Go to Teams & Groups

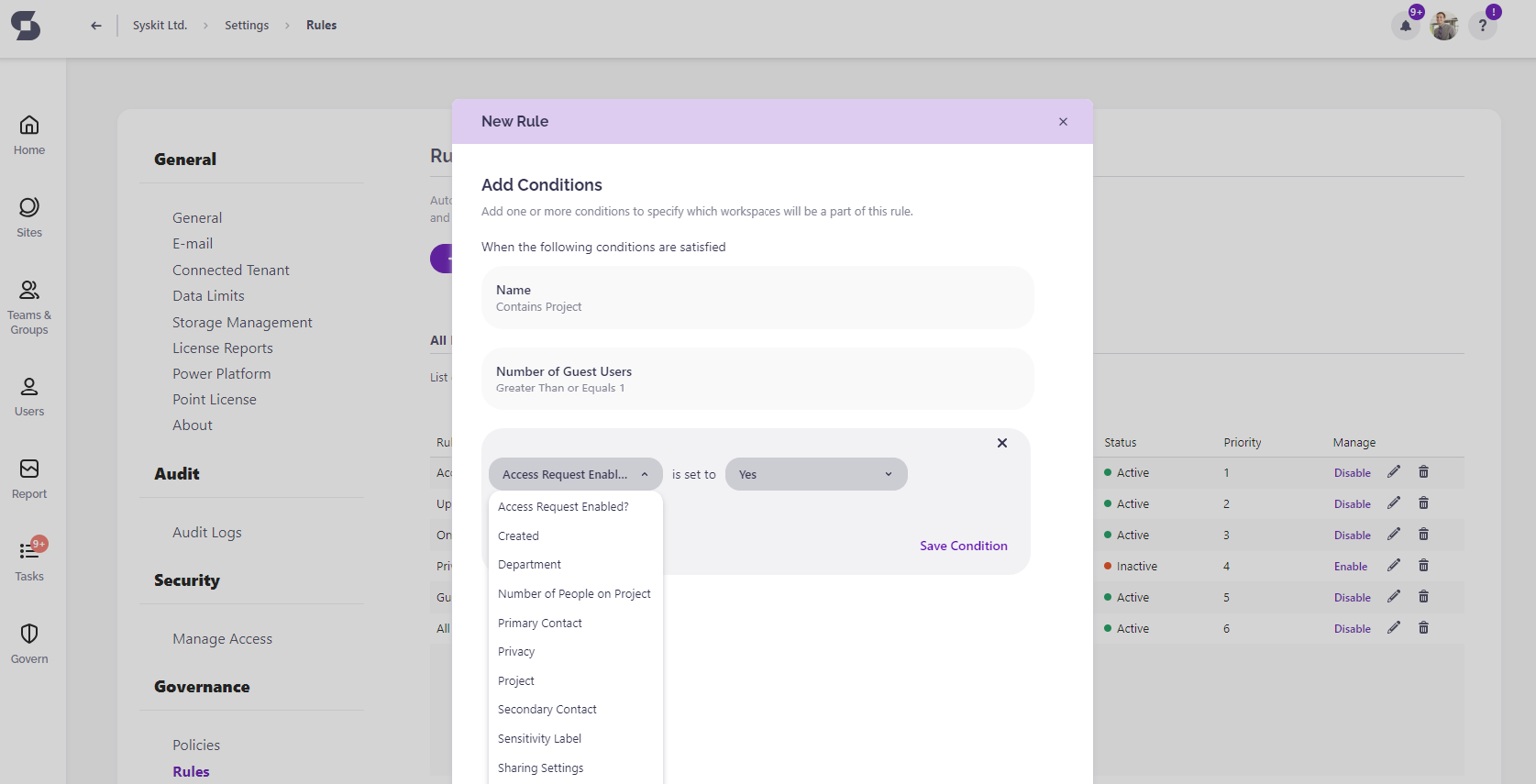tap(29, 307)
